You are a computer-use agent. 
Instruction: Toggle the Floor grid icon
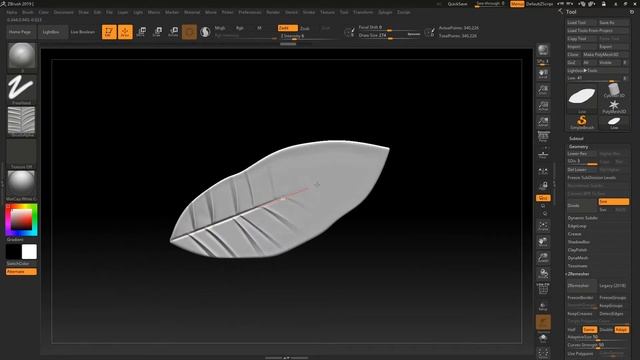[x=543, y=155]
